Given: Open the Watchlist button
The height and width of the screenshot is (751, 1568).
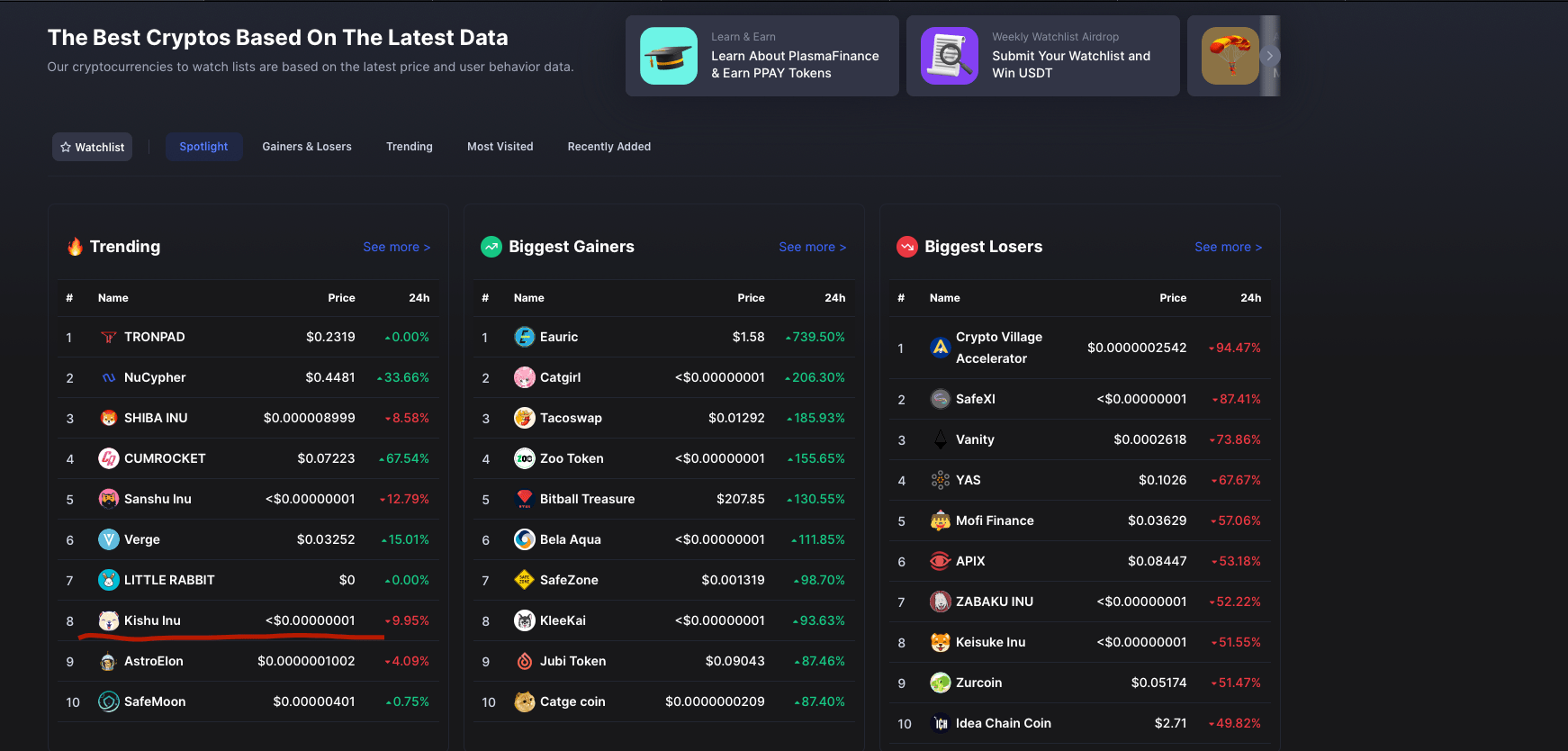Looking at the screenshot, I should 92,147.
